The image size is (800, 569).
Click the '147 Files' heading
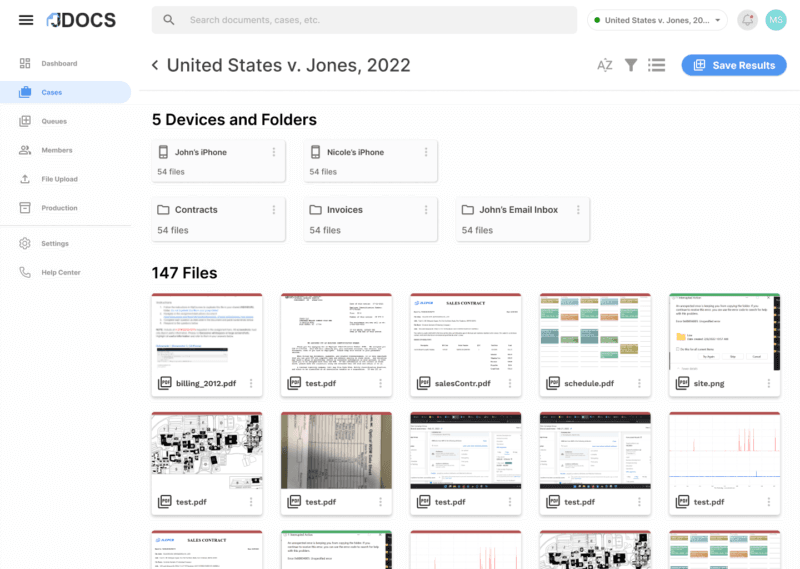(184, 273)
